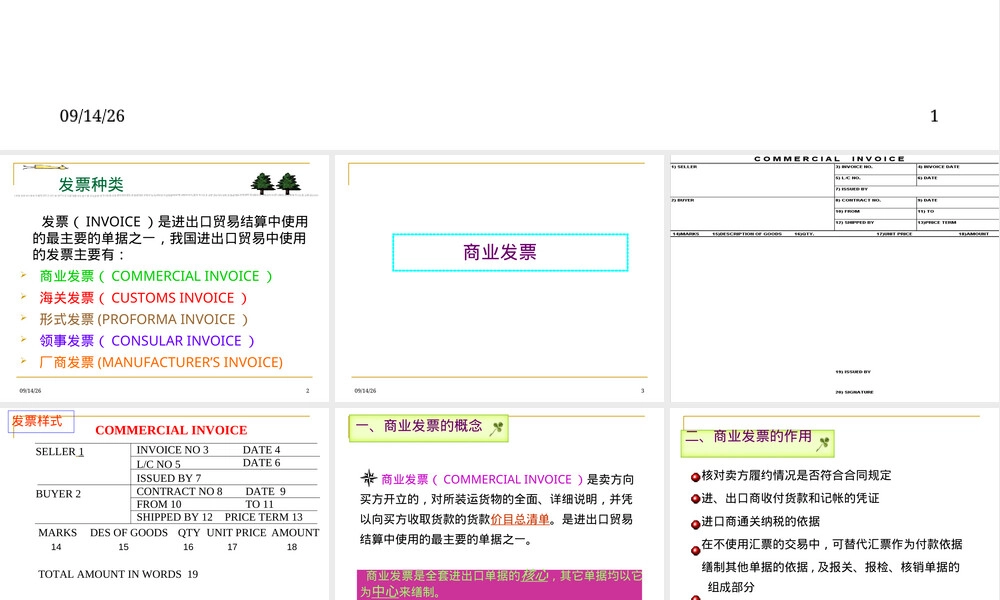Click the bullet 核对卖方履约情况是否符合合同规定
The height and width of the screenshot is (600, 1000).
point(796,475)
